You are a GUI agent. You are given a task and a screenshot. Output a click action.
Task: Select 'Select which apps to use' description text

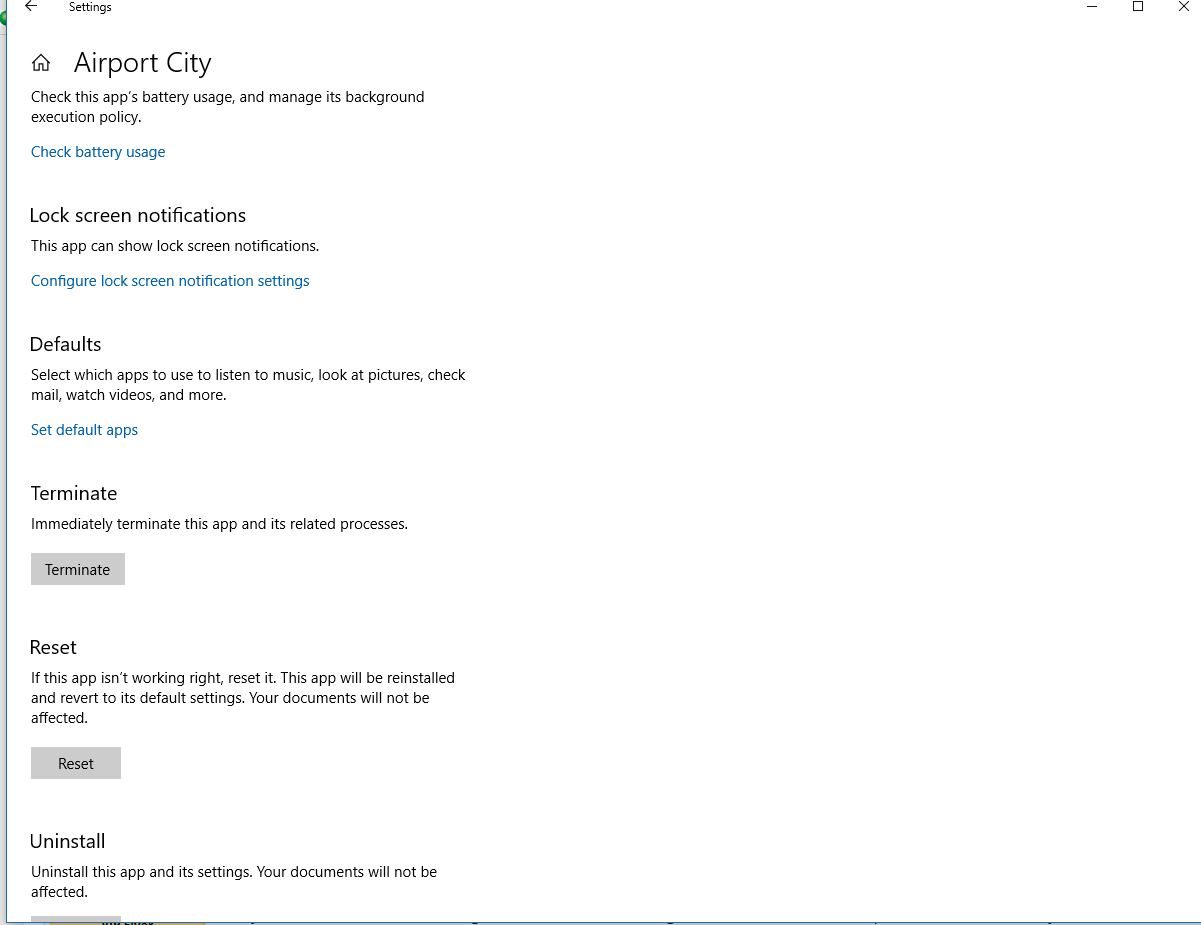(248, 385)
